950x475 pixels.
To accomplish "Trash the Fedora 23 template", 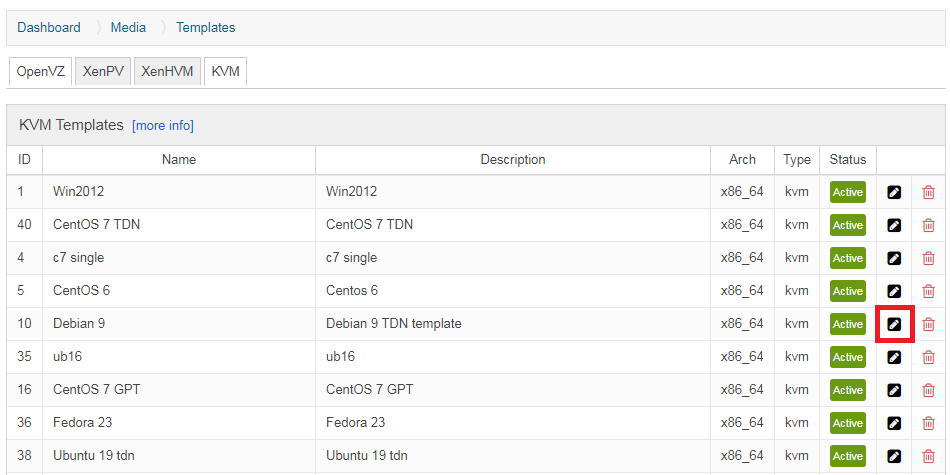I will pos(928,423).
